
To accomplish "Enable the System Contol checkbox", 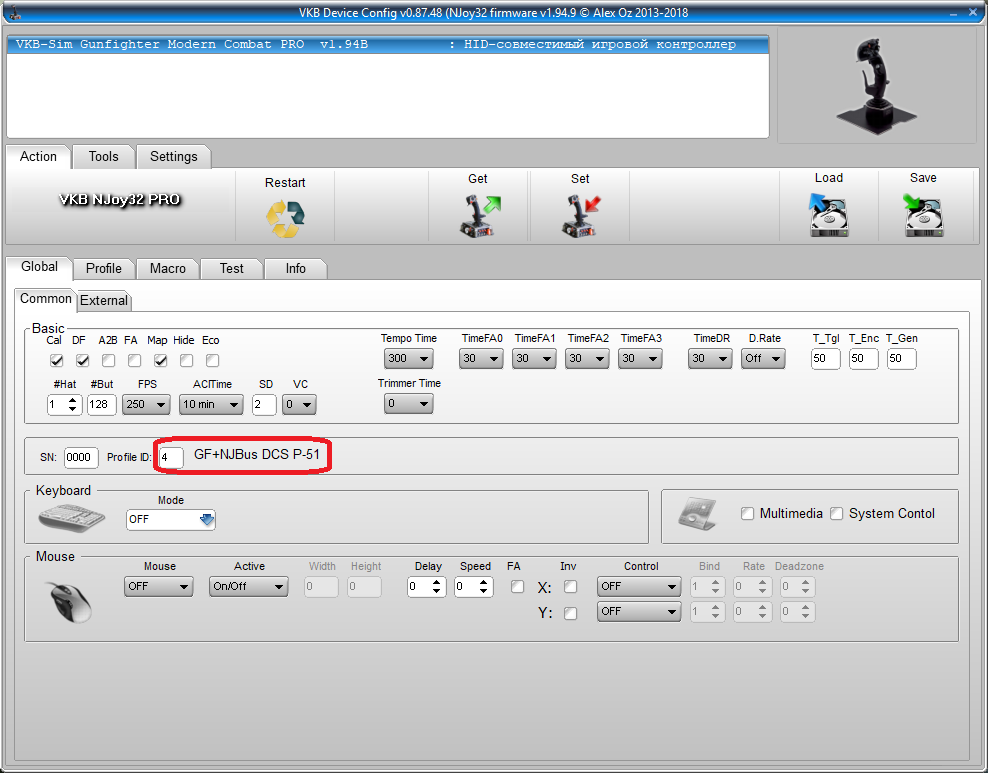I will pyautogui.click(x=837, y=514).
